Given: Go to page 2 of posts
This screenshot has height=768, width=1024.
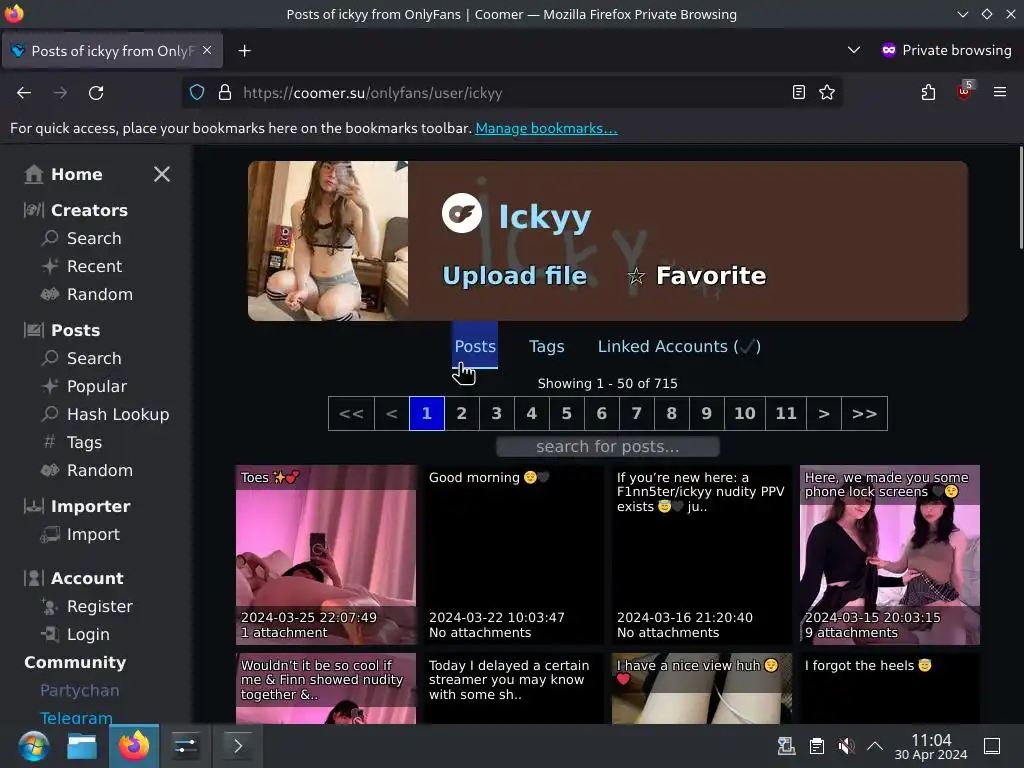Looking at the screenshot, I should point(462,413).
